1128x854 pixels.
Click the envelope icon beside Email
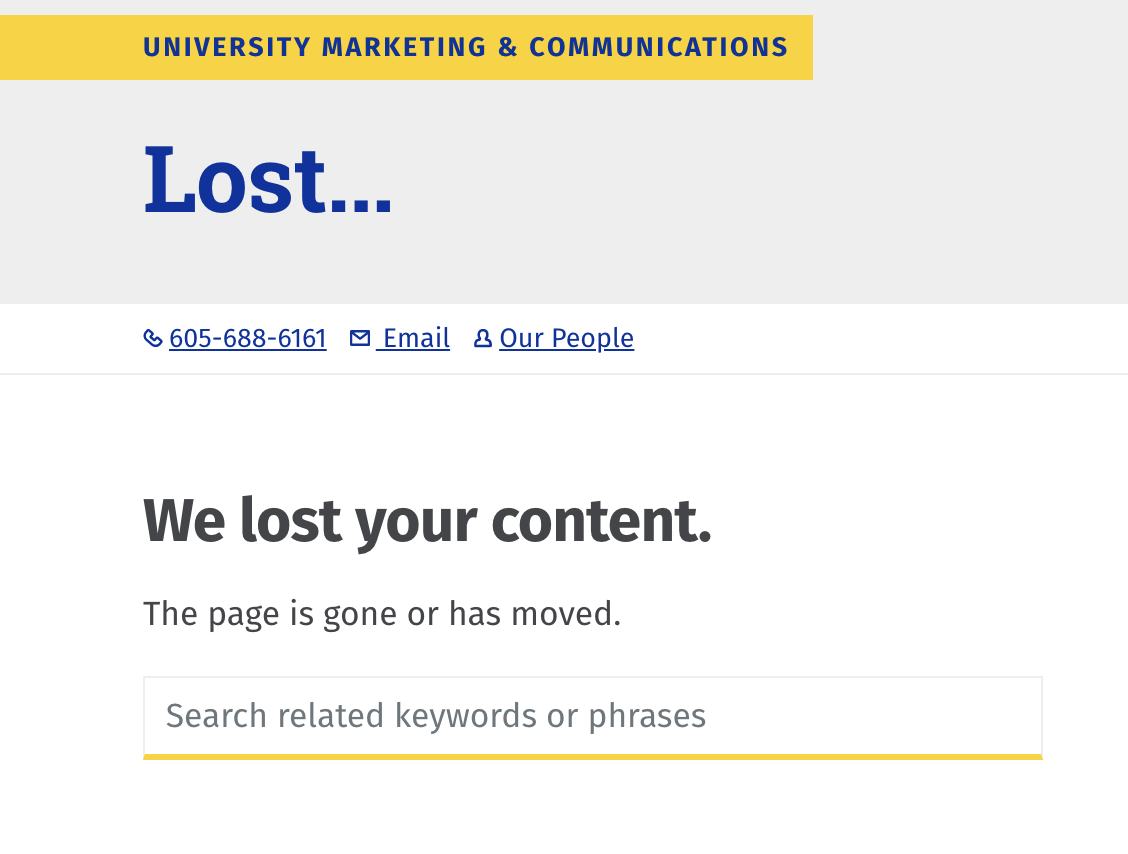tap(360, 337)
